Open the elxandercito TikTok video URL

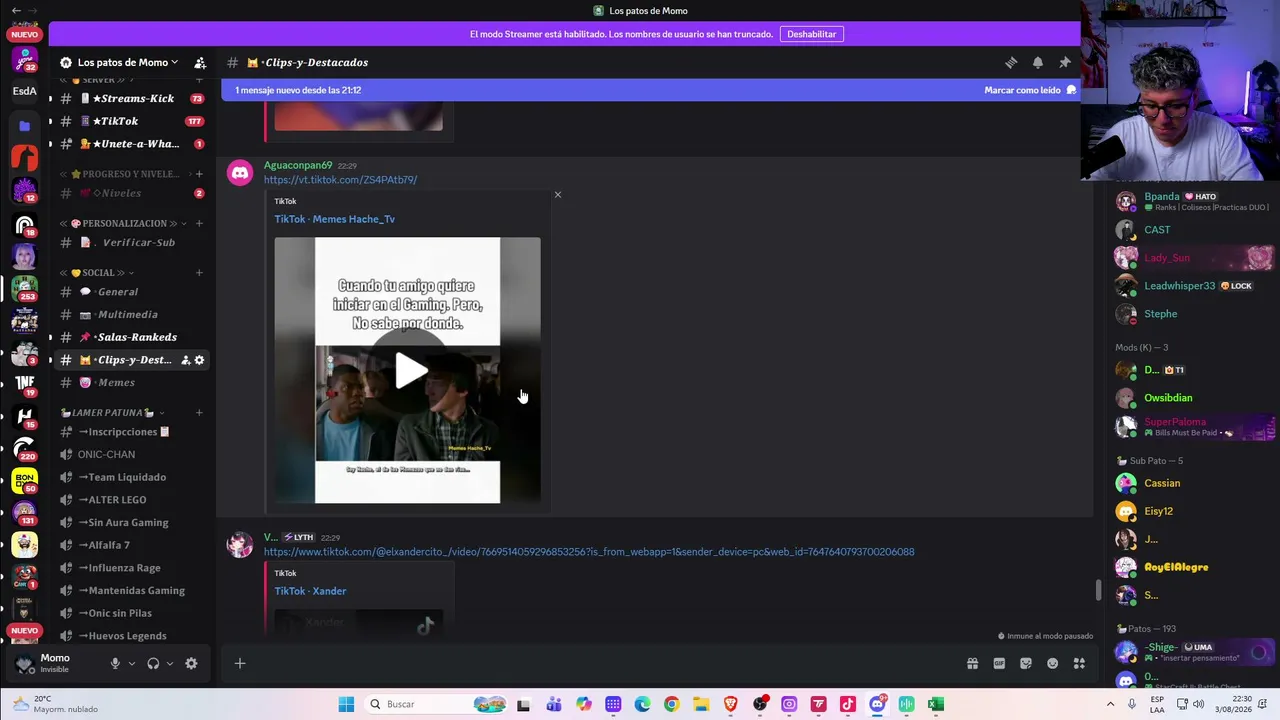tap(589, 552)
